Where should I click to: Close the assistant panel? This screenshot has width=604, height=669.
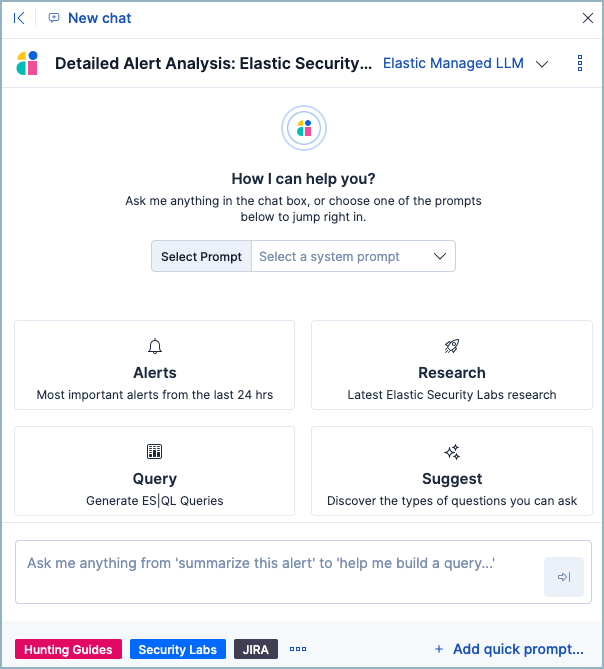point(587,18)
